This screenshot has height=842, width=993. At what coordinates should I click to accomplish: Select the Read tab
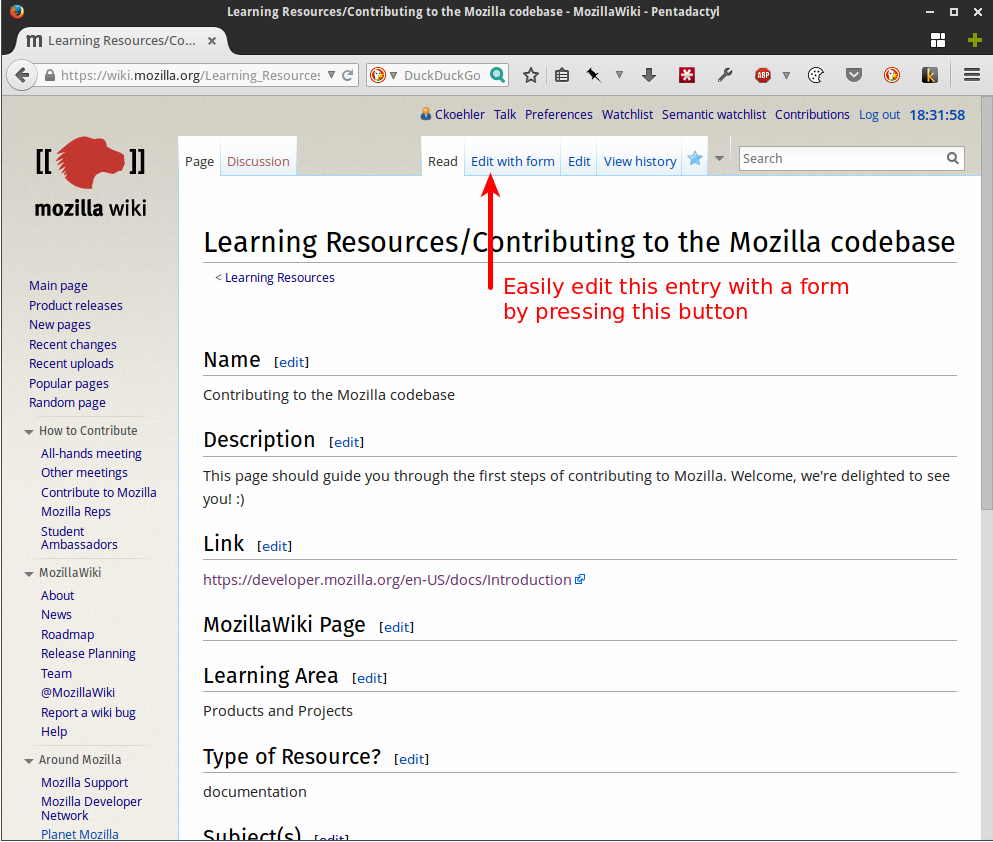(x=443, y=161)
